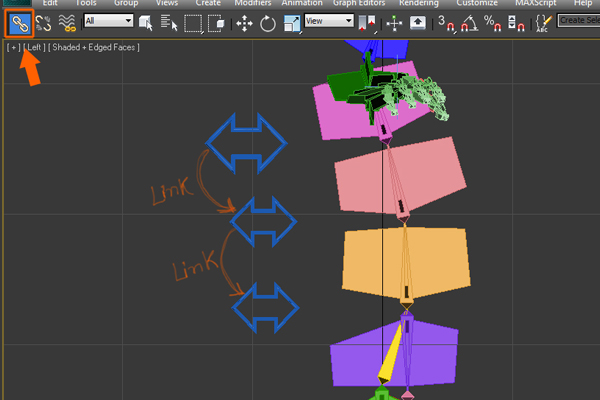Activate the Select and Uniform Scale tool
Image resolution: width=600 pixels, height=400 pixels.
[x=292, y=24]
